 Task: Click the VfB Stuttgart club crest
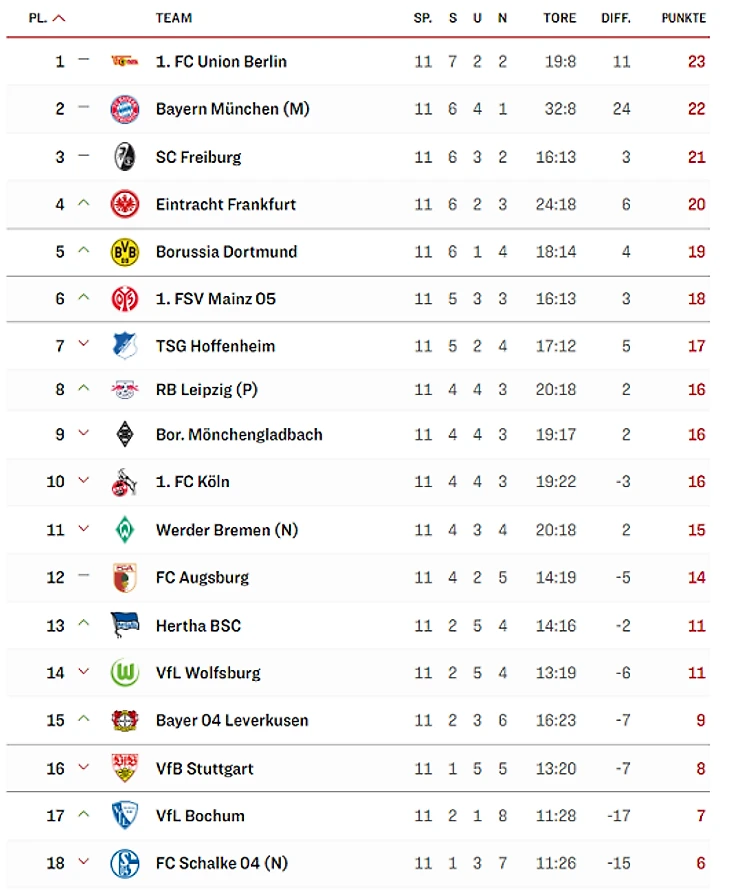tap(124, 768)
